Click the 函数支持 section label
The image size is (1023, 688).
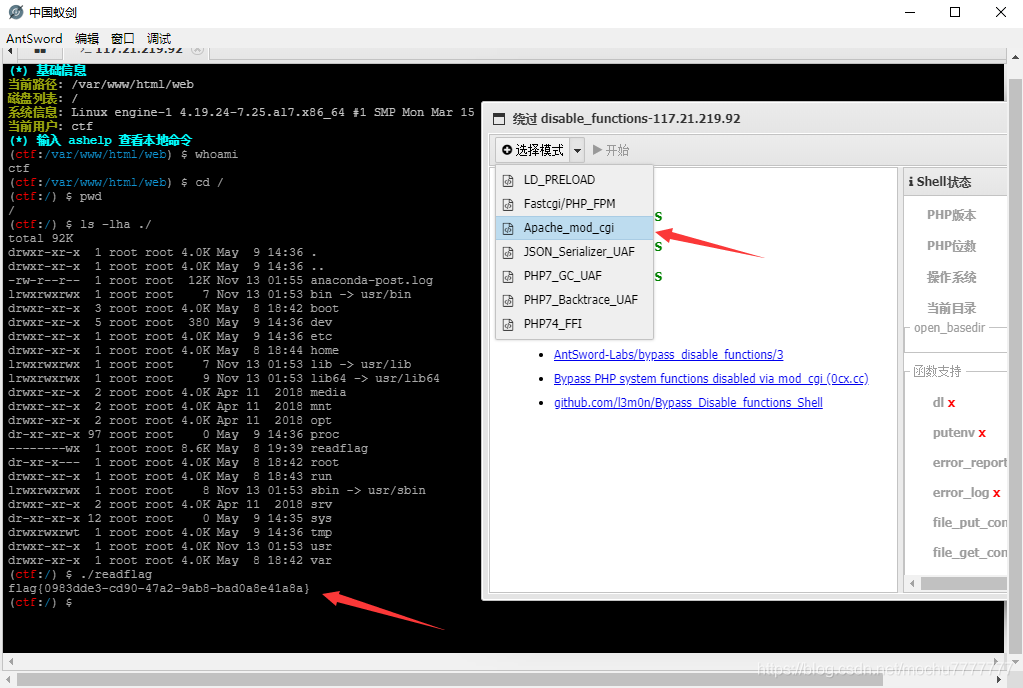(937, 372)
